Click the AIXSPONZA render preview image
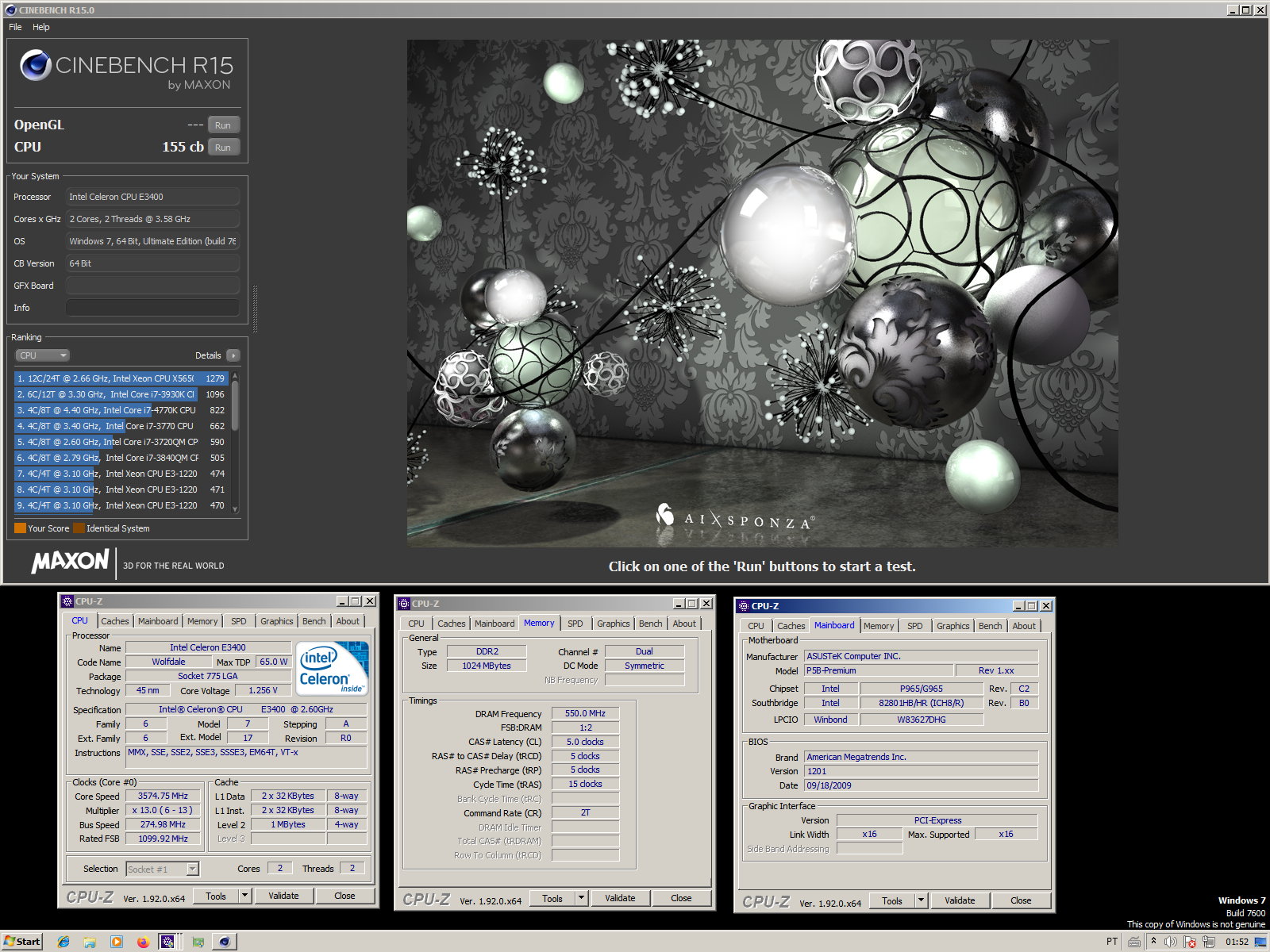1270x952 pixels. point(762,293)
